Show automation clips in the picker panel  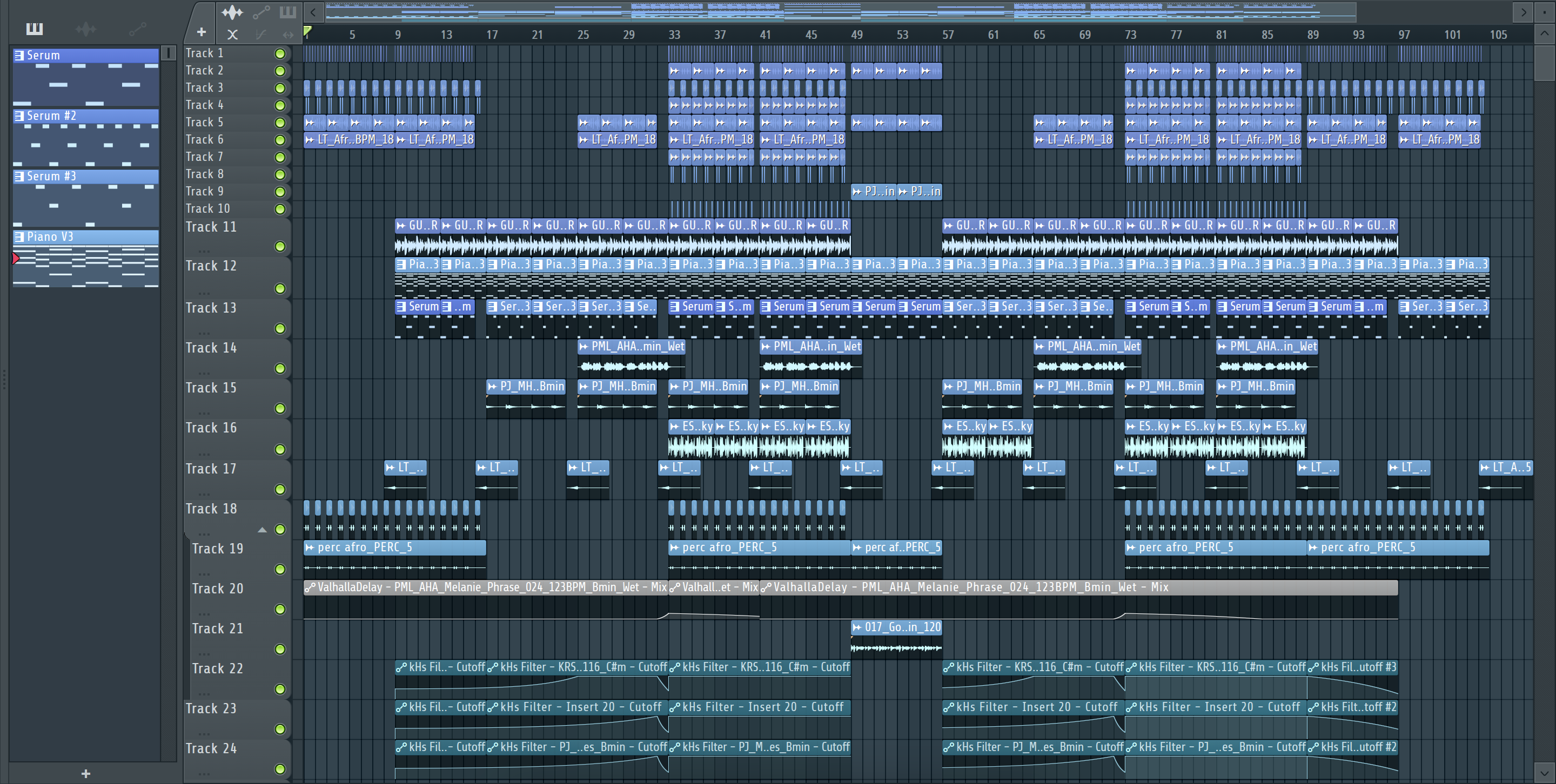[137, 29]
